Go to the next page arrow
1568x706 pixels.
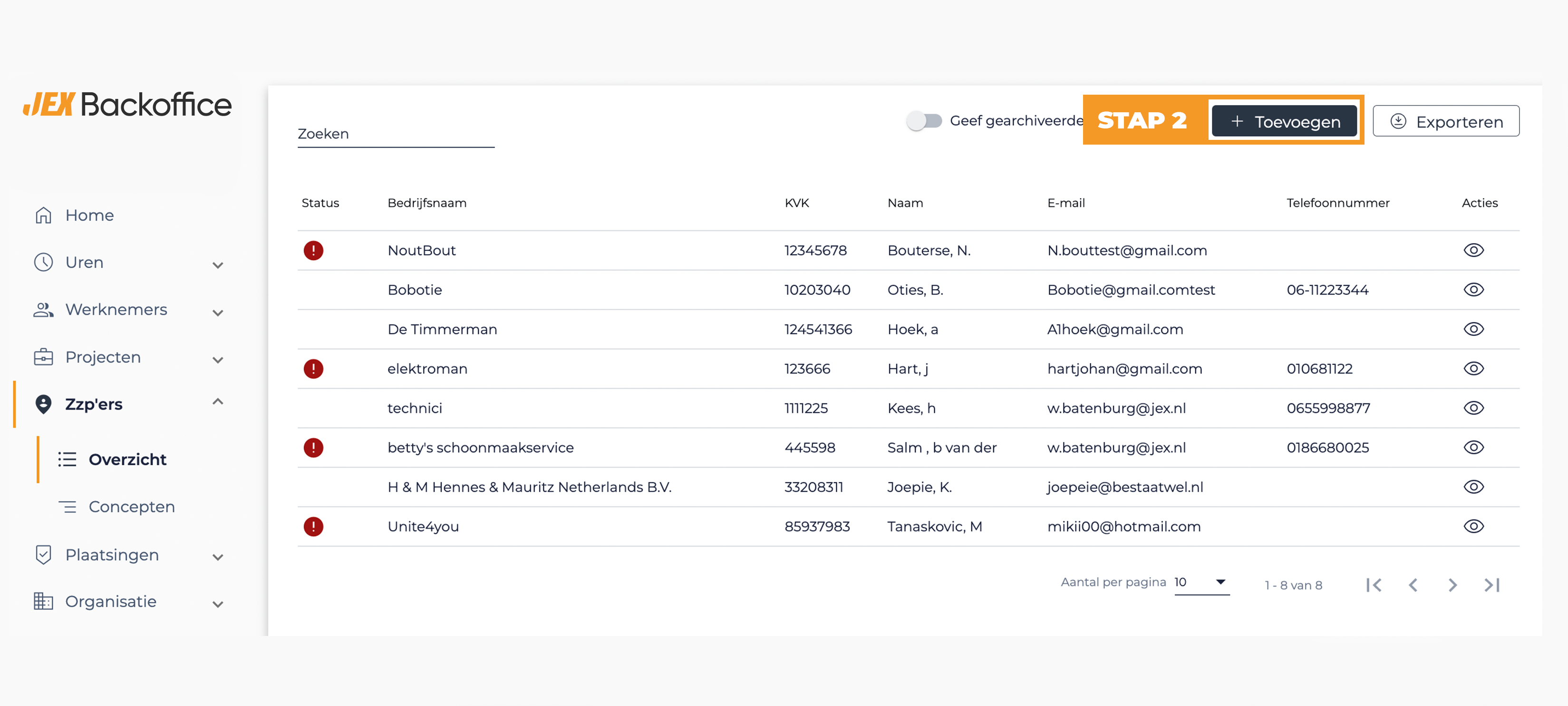(1453, 585)
